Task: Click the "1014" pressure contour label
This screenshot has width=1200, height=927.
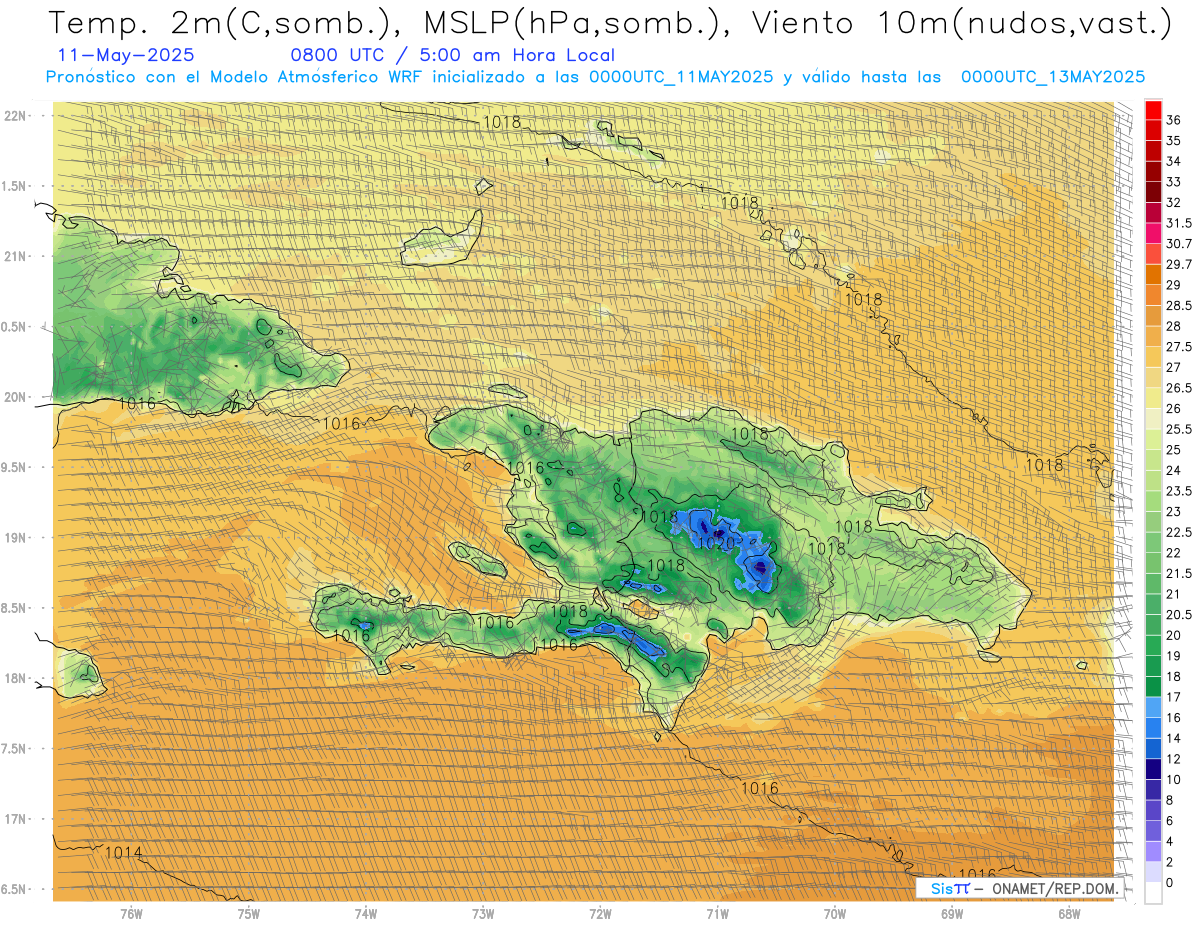Action: click(x=123, y=853)
